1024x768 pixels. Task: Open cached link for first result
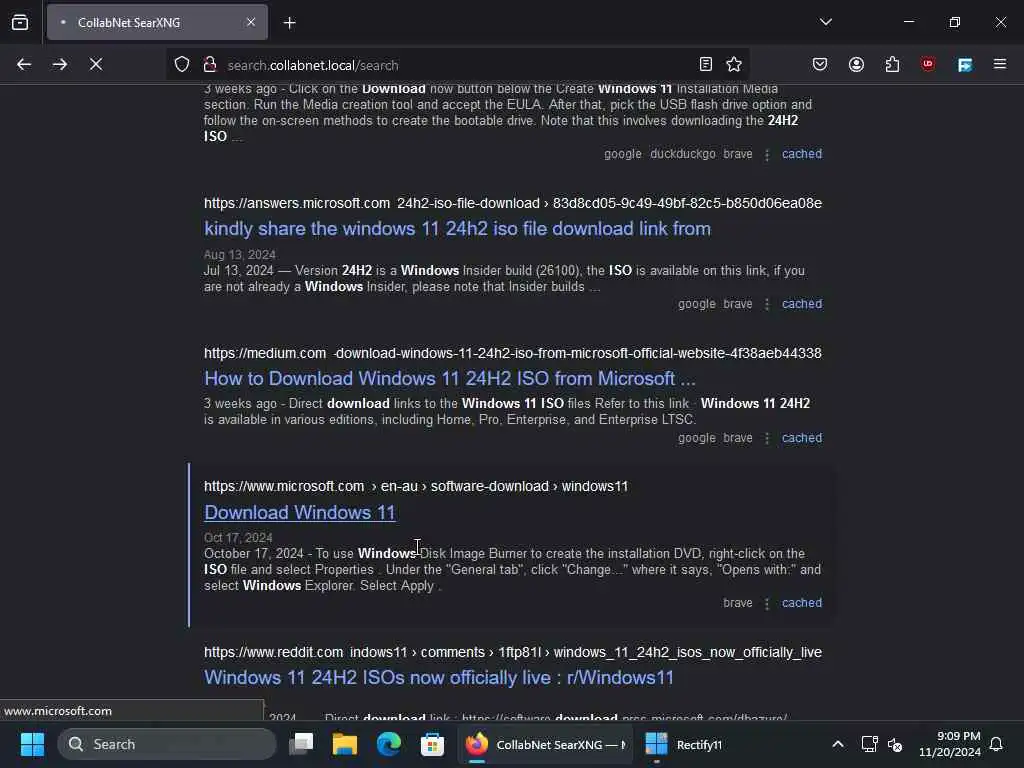click(x=802, y=154)
